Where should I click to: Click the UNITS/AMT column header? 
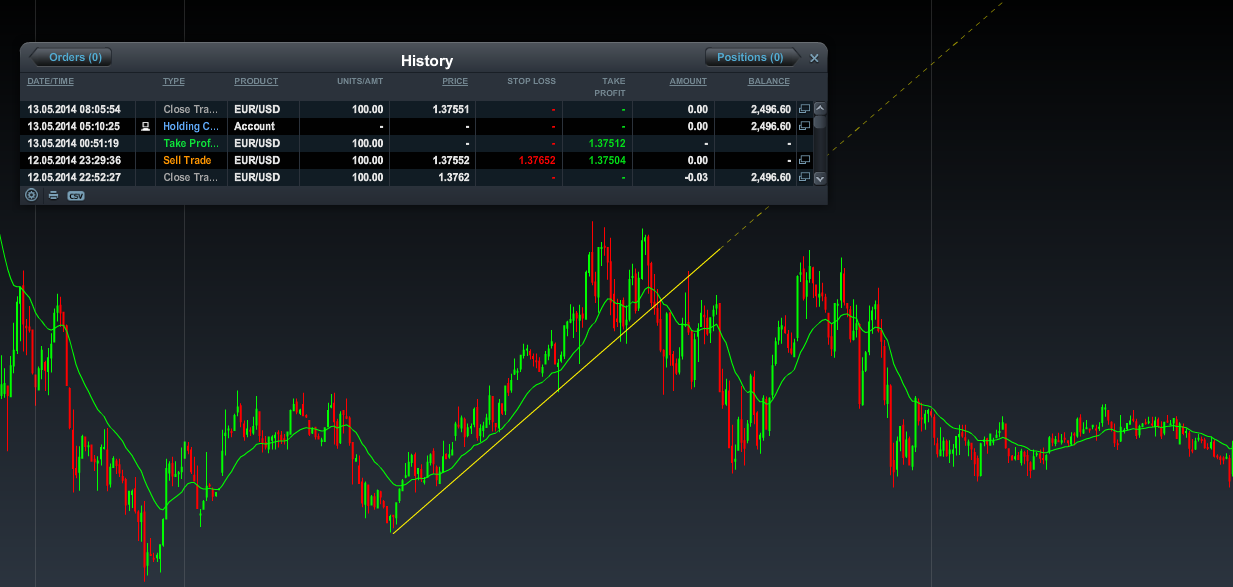(360, 81)
